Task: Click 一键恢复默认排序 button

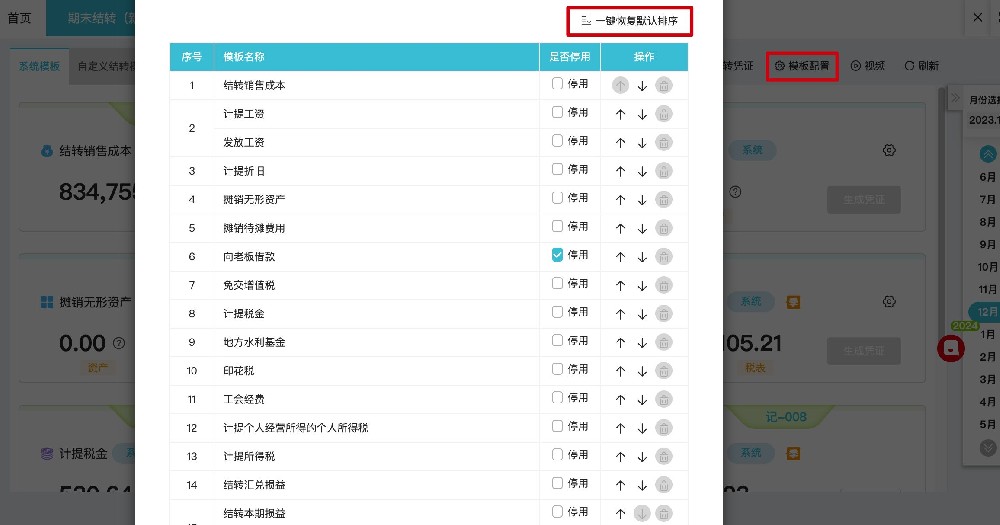Action: pos(629,21)
